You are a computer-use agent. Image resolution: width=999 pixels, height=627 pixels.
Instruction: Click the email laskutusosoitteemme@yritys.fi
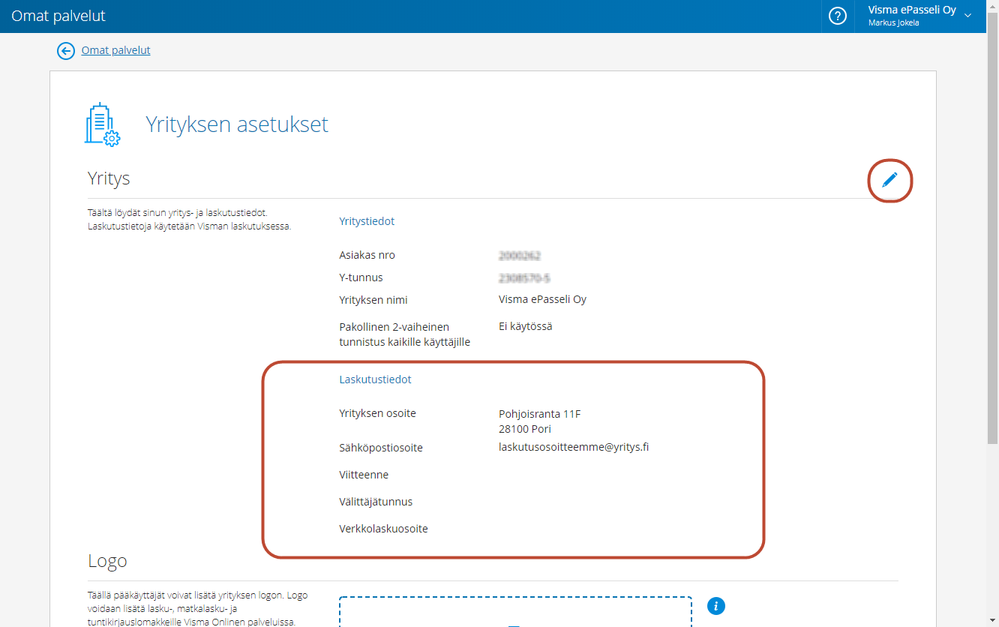pos(573,447)
